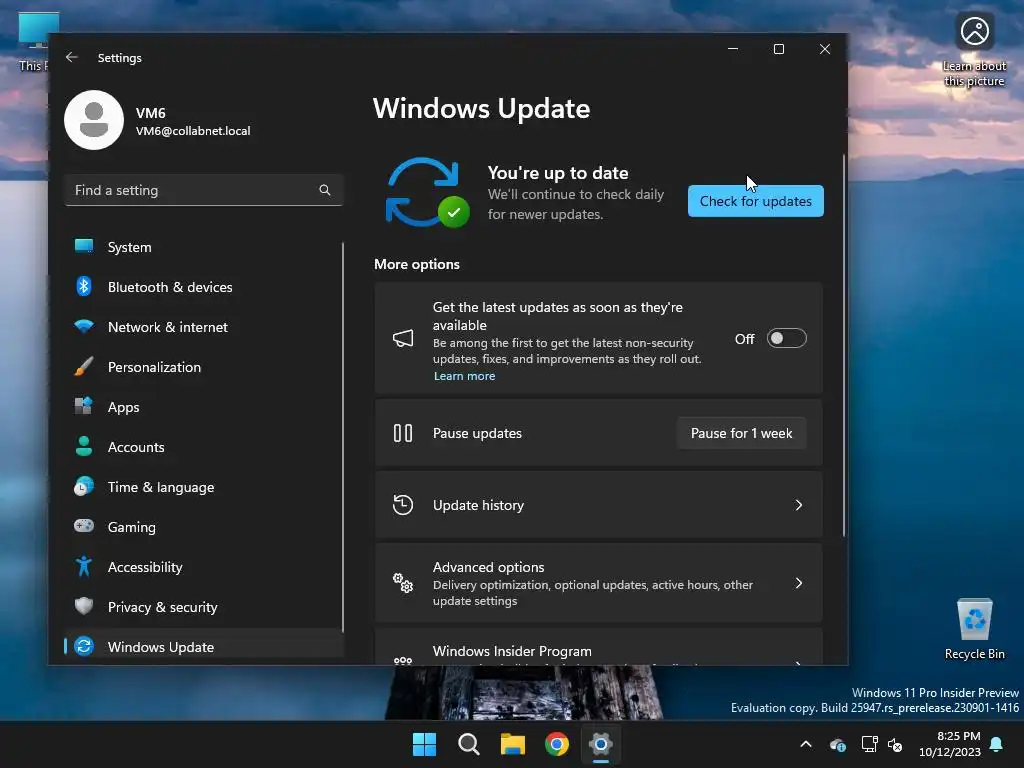Click the Windows Update sync icon in sidebar
The width and height of the screenshot is (1024, 768).
point(84,646)
